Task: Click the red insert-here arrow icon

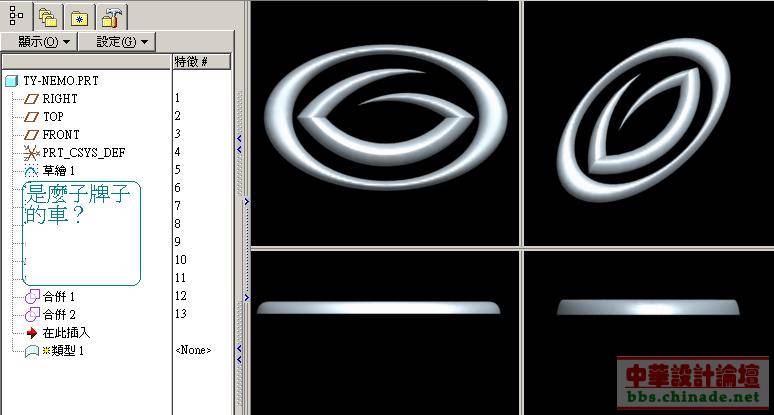Action: coord(32,333)
